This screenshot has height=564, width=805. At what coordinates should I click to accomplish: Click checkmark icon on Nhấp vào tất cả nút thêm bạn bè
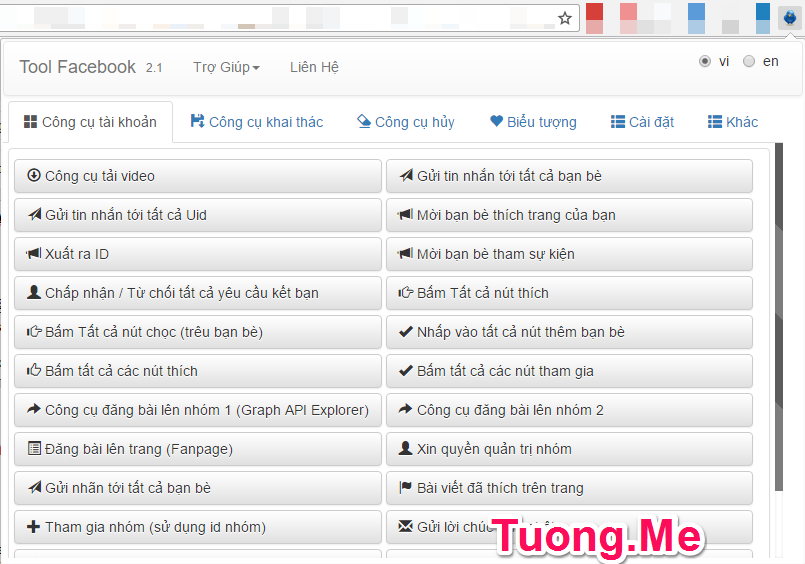coord(406,332)
